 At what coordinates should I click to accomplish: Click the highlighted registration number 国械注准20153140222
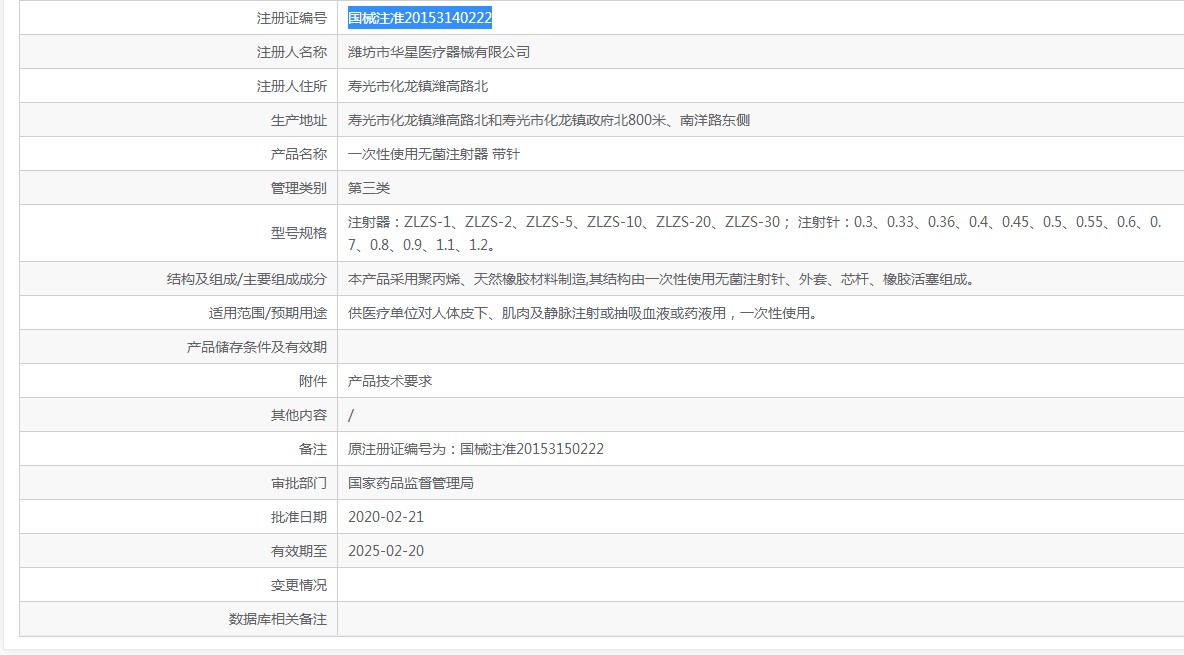pos(420,17)
